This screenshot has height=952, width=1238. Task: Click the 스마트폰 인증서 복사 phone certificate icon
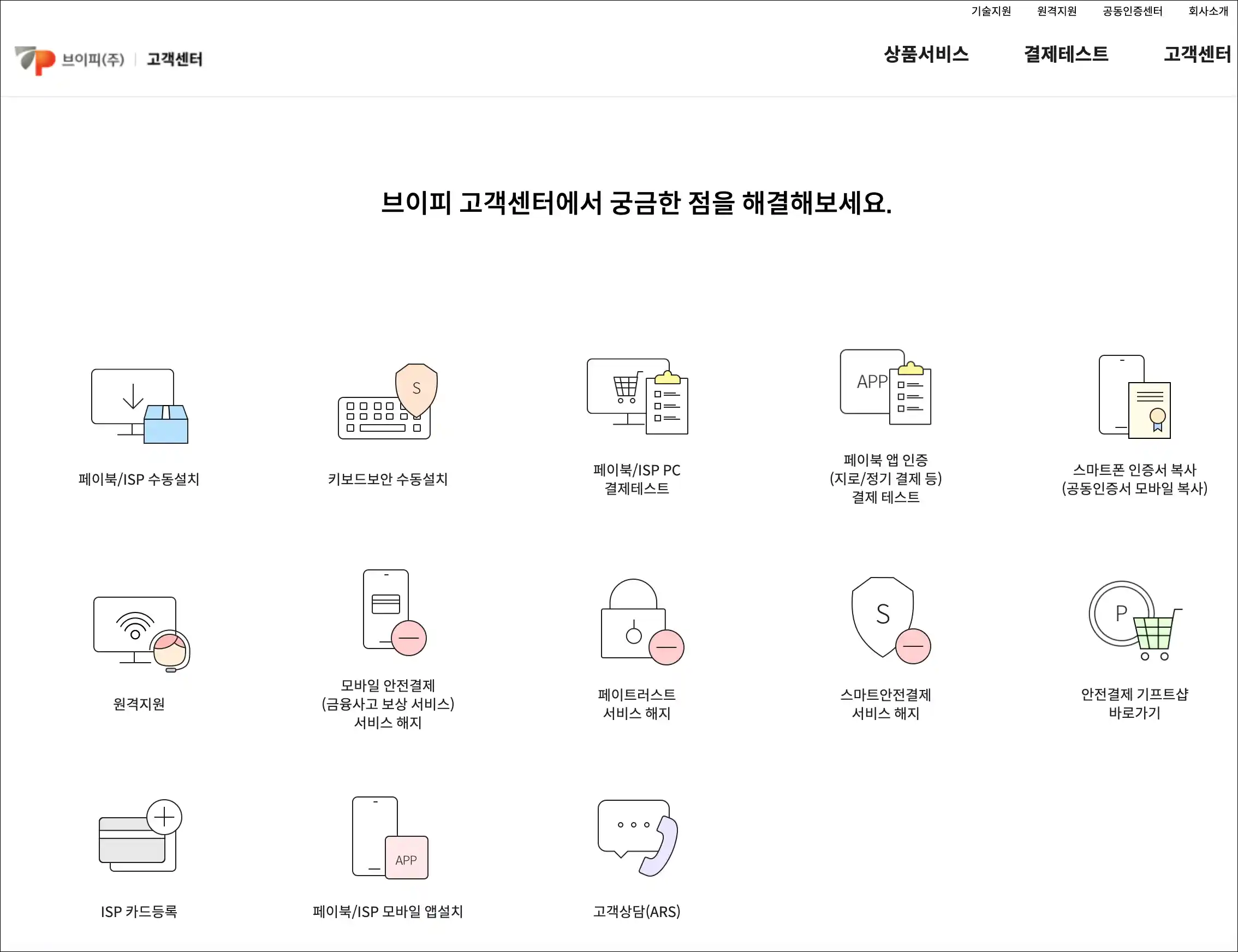[x=1135, y=397]
